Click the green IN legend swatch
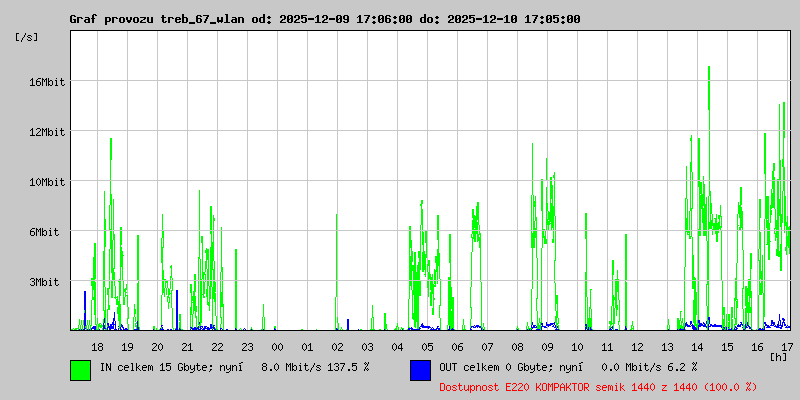The image size is (800, 400). 80,369
